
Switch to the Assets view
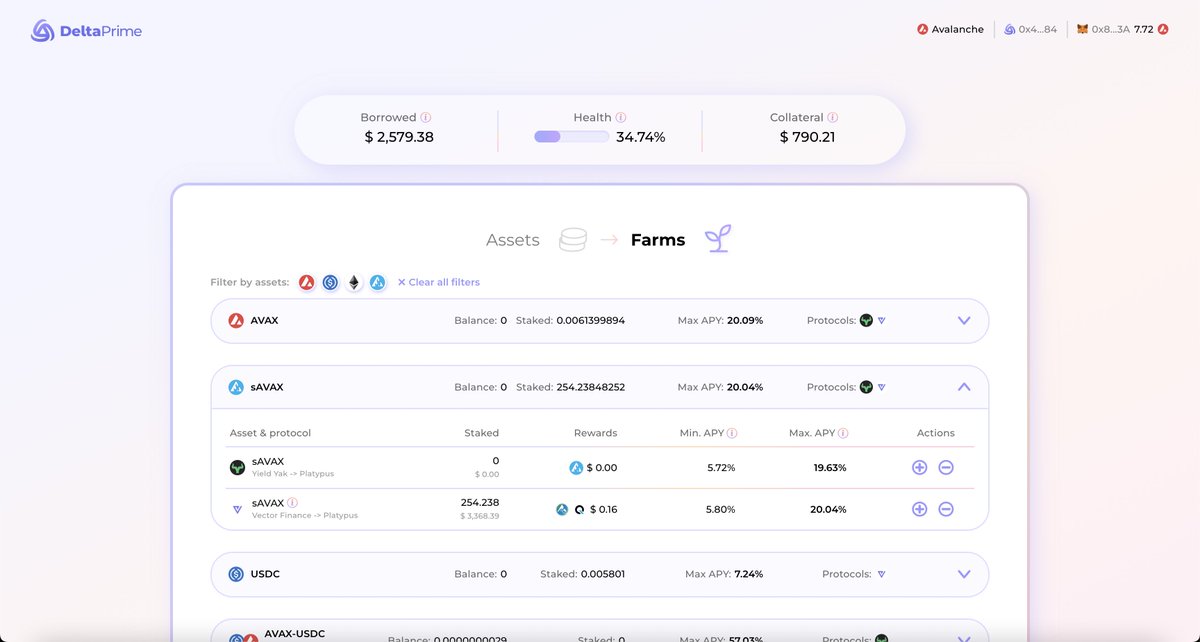tap(513, 239)
